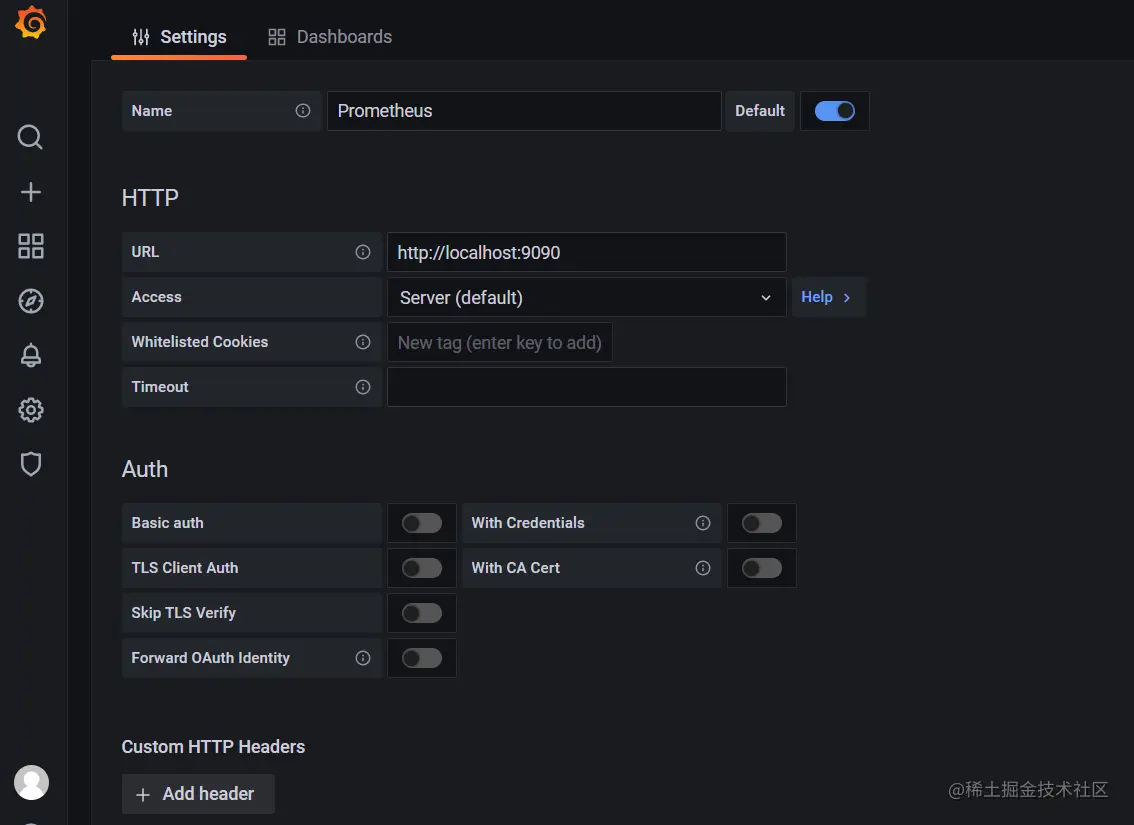This screenshot has height=825, width=1134.
Task: Disable the Default data source toggle
Action: pyautogui.click(x=834, y=111)
